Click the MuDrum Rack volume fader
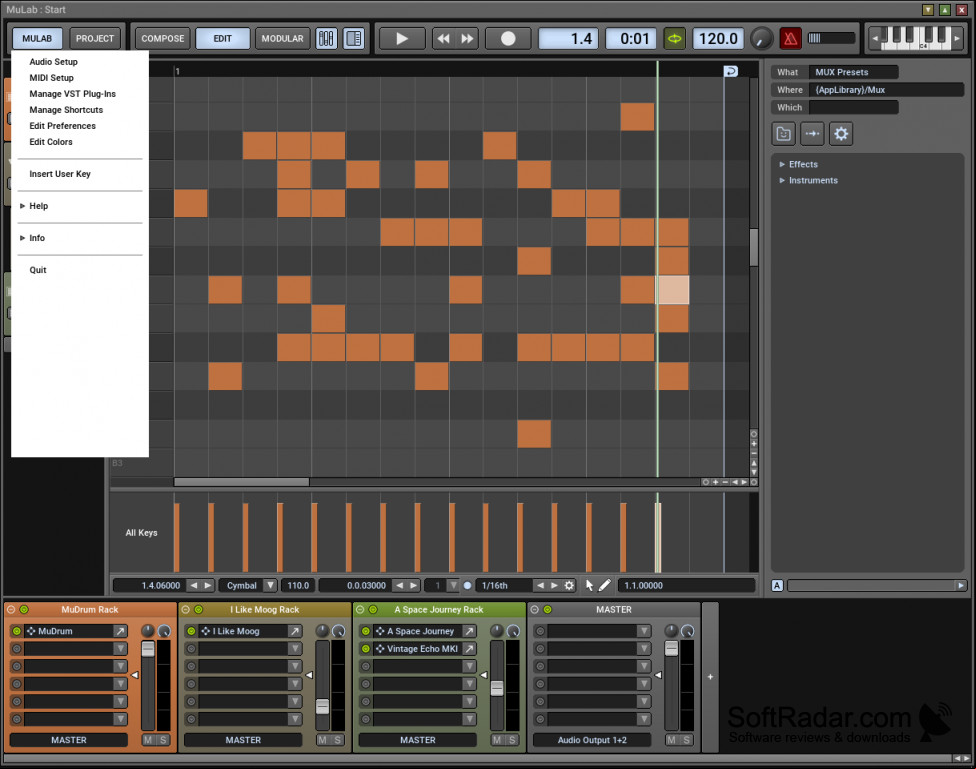The height and width of the screenshot is (769, 976). coord(148,649)
